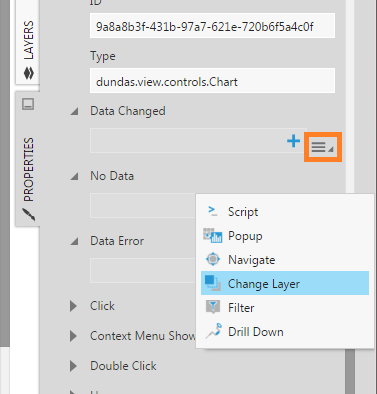Viewport: 377px width, 394px height.
Task: Open the Layers side tab
Action: pos(28,42)
